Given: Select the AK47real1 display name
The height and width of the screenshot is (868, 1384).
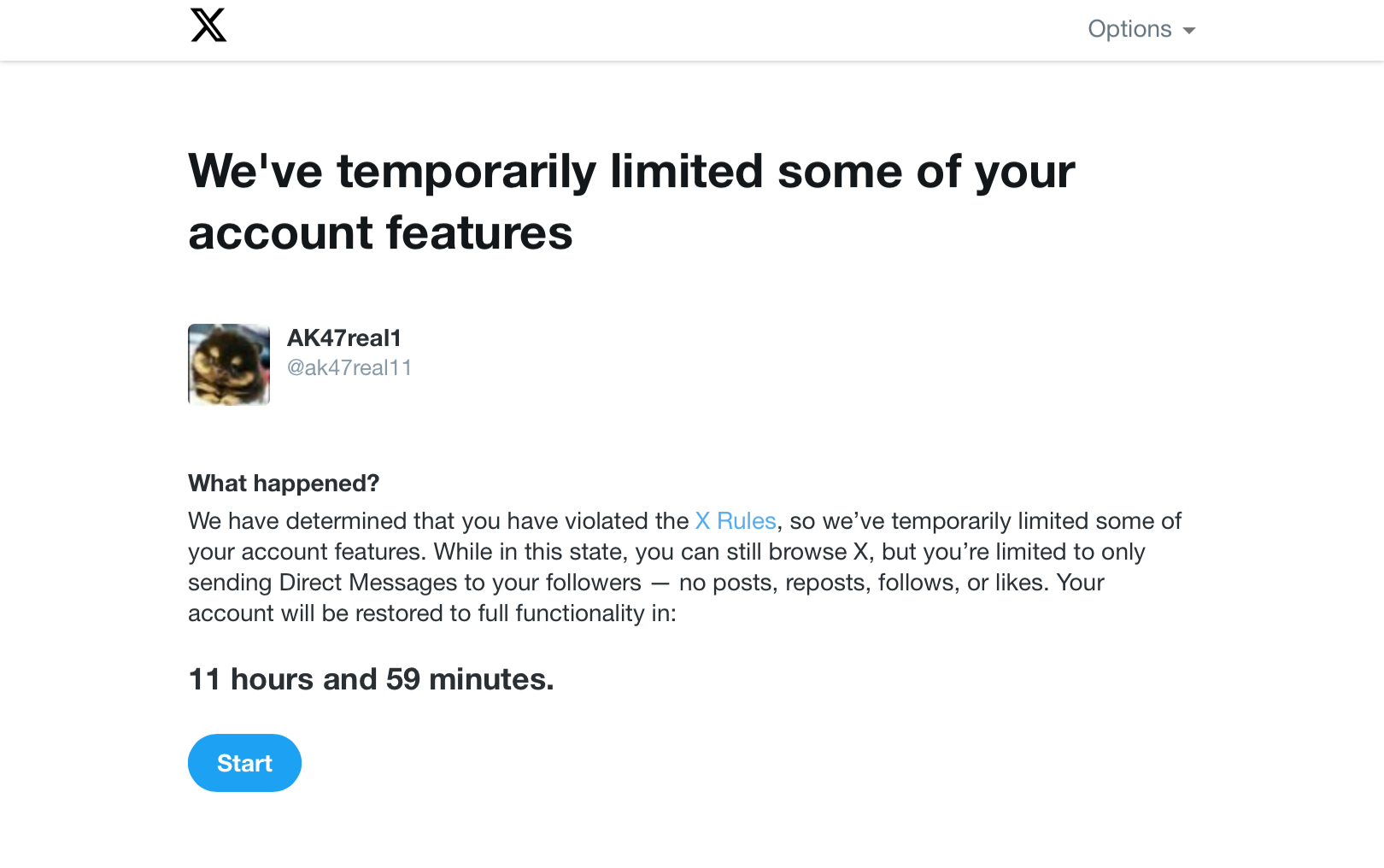Looking at the screenshot, I should pyautogui.click(x=344, y=338).
